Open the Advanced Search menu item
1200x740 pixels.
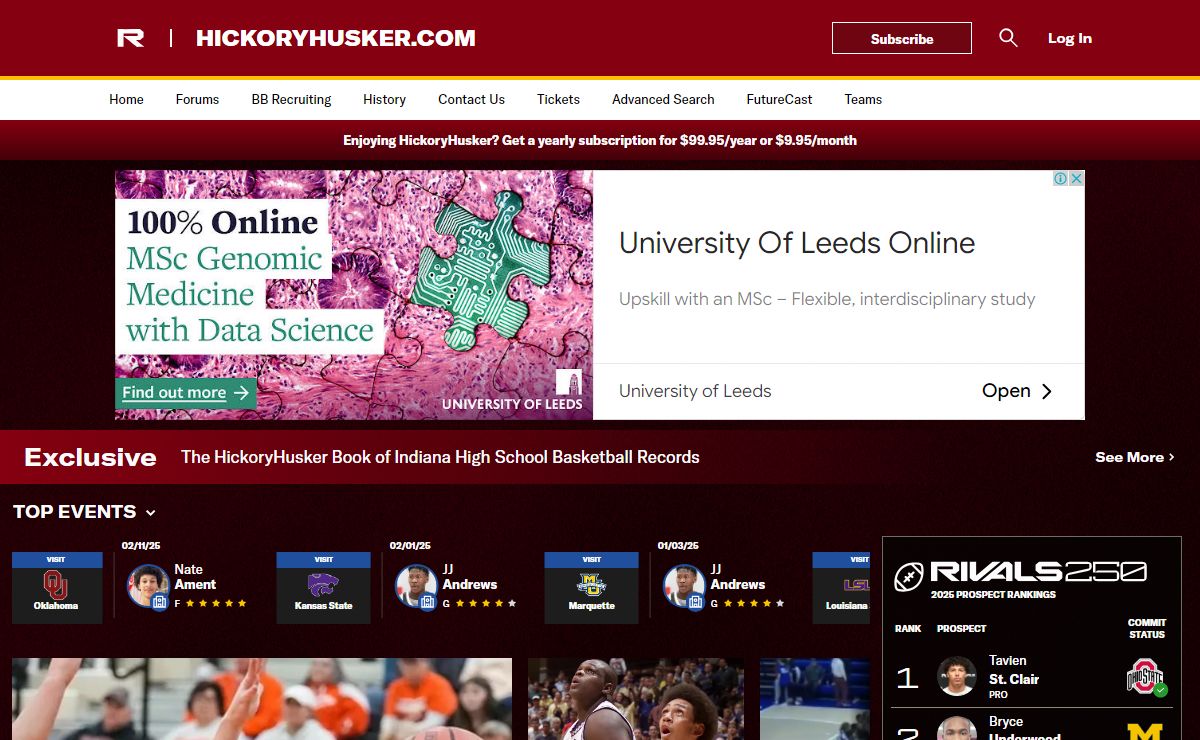click(663, 99)
